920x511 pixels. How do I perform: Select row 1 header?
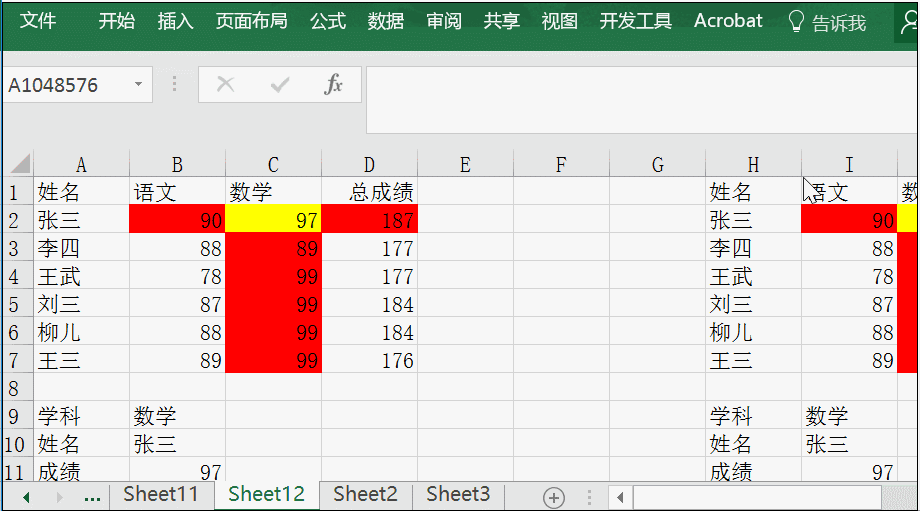[x=17, y=191]
